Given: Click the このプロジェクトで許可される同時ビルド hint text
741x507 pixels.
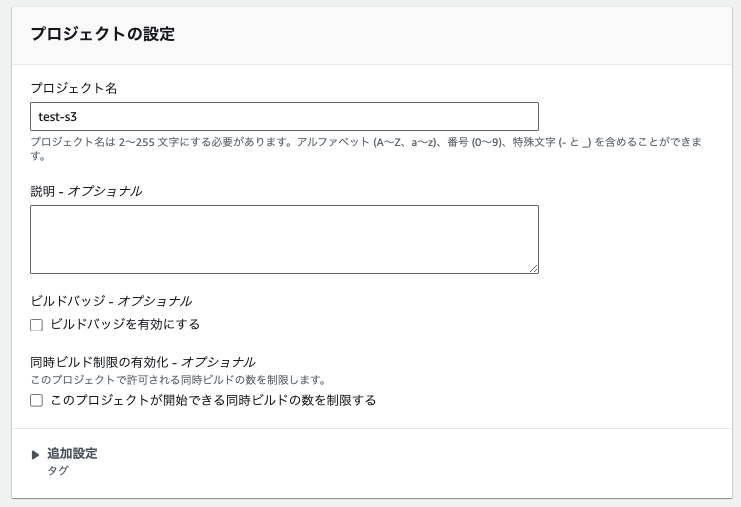Looking at the screenshot, I should pyautogui.click(x=178, y=379).
